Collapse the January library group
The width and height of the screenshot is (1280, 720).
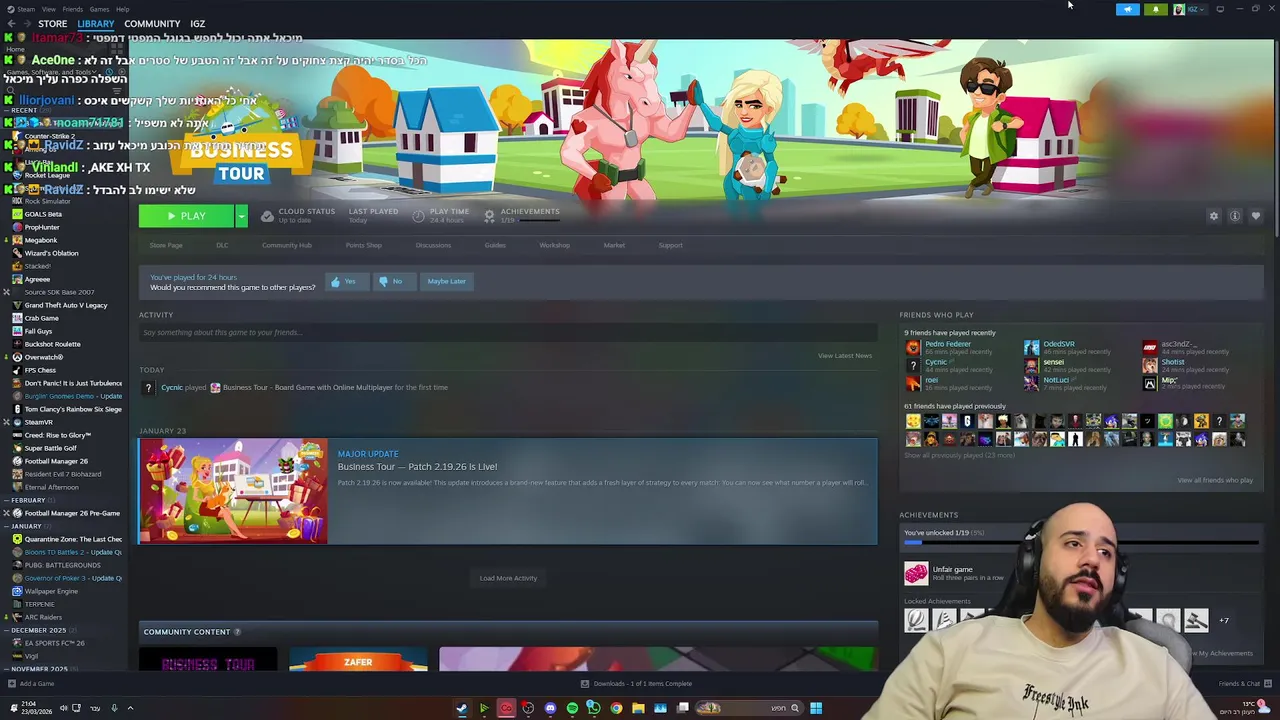point(25,526)
